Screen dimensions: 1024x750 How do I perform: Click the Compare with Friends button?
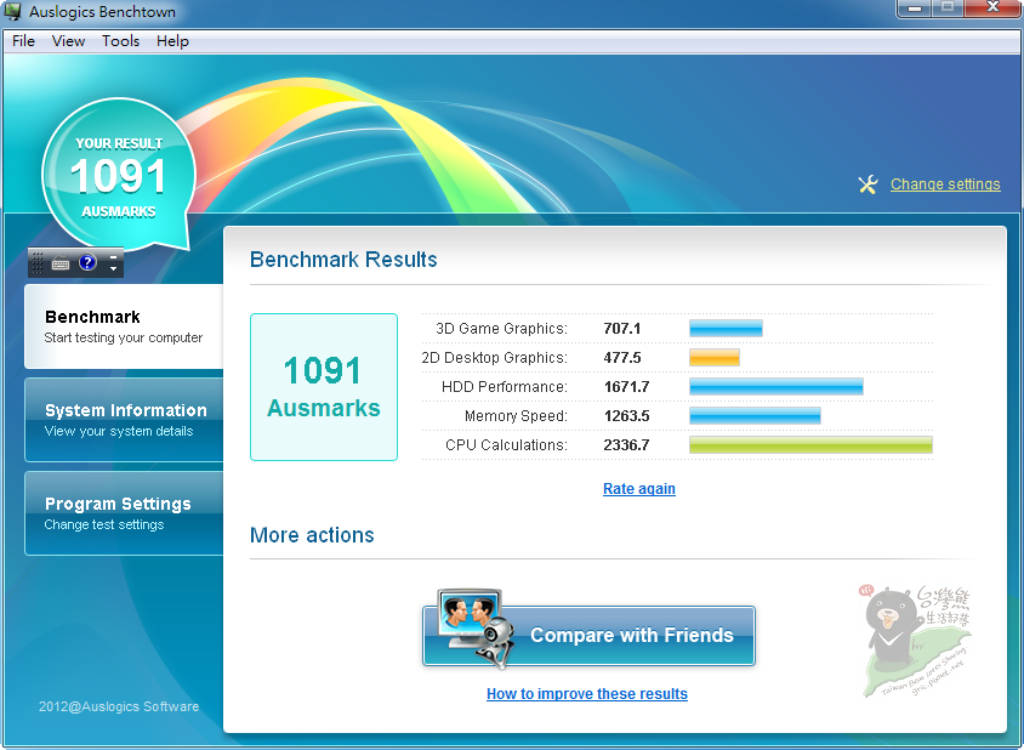(x=589, y=635)
